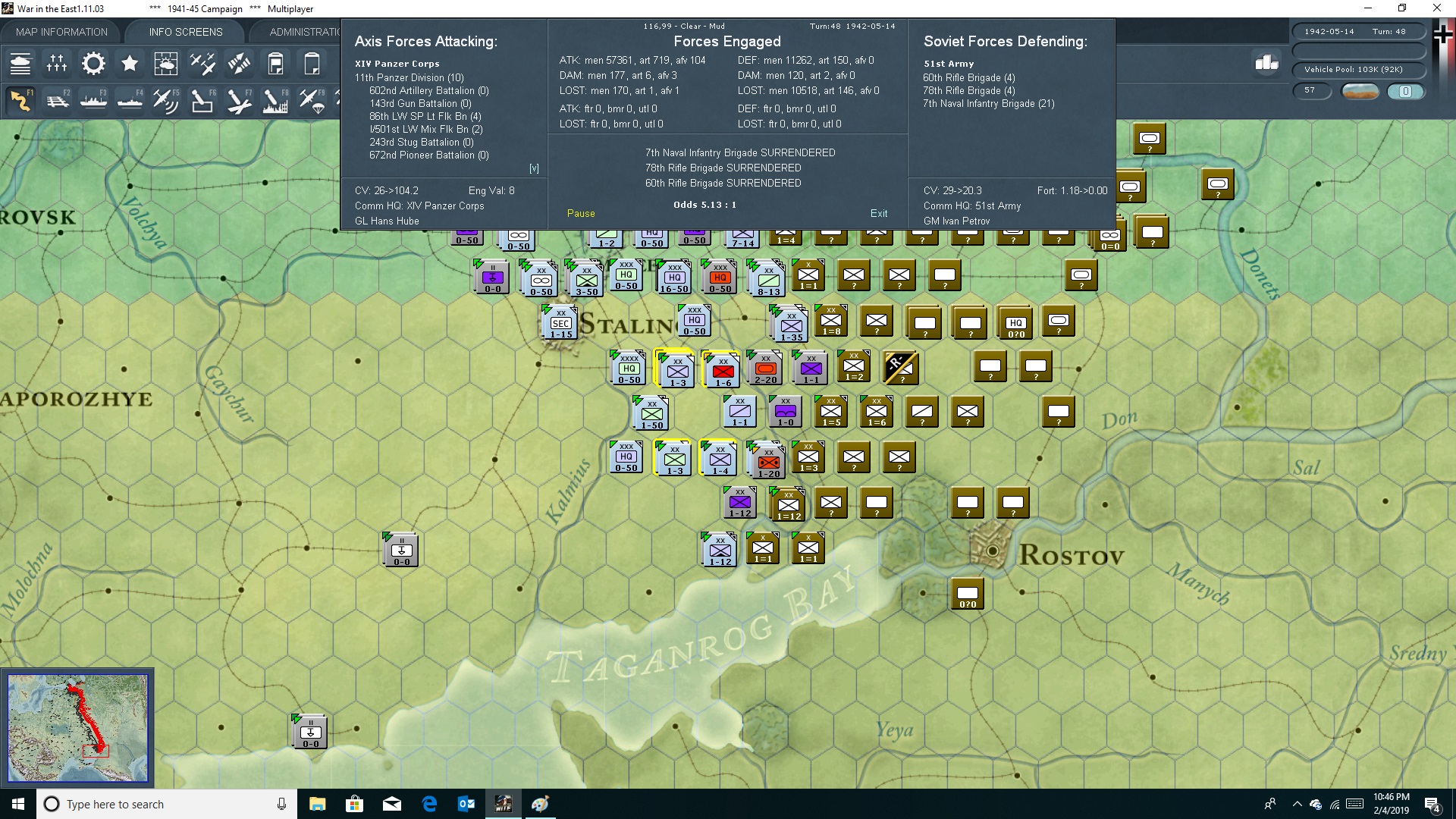This screenshot has height=819, width=1456.
Task: Switch to the INFO SCREENS tab
Action: (184, 31)
